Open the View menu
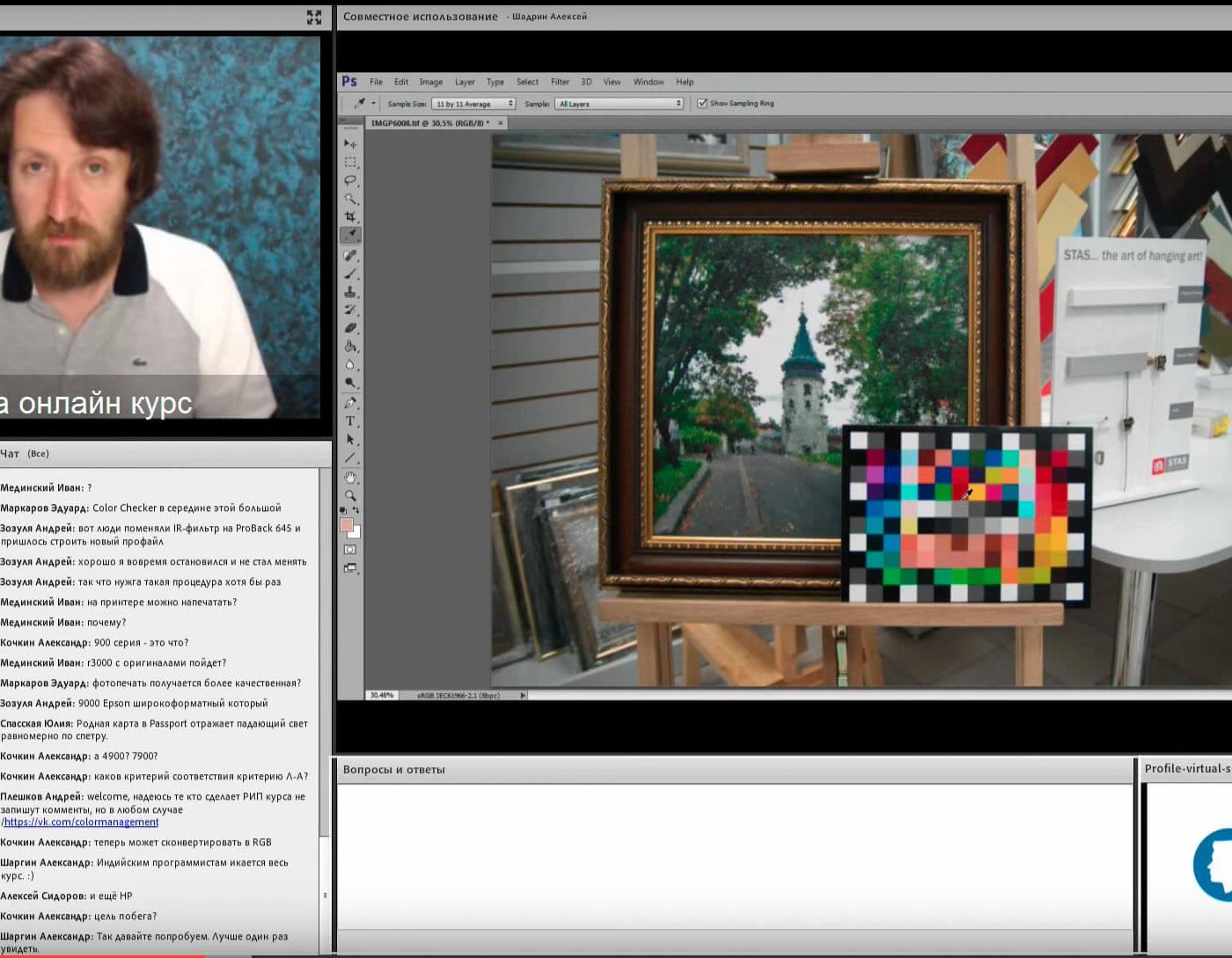Screen dimensions: 1232x958 pyautogui.click(x=612, y=82)
